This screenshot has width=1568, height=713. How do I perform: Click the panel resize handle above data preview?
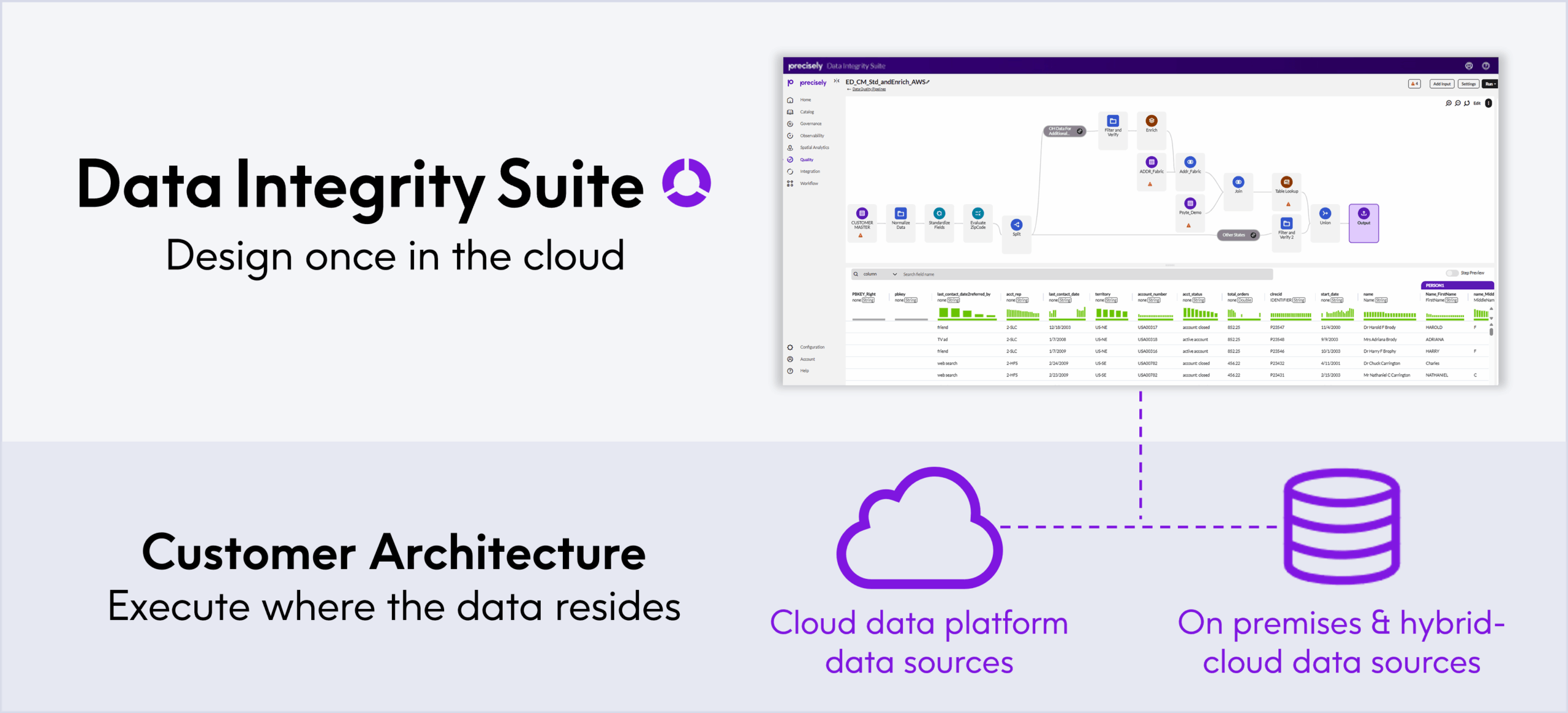(1170, 265)
